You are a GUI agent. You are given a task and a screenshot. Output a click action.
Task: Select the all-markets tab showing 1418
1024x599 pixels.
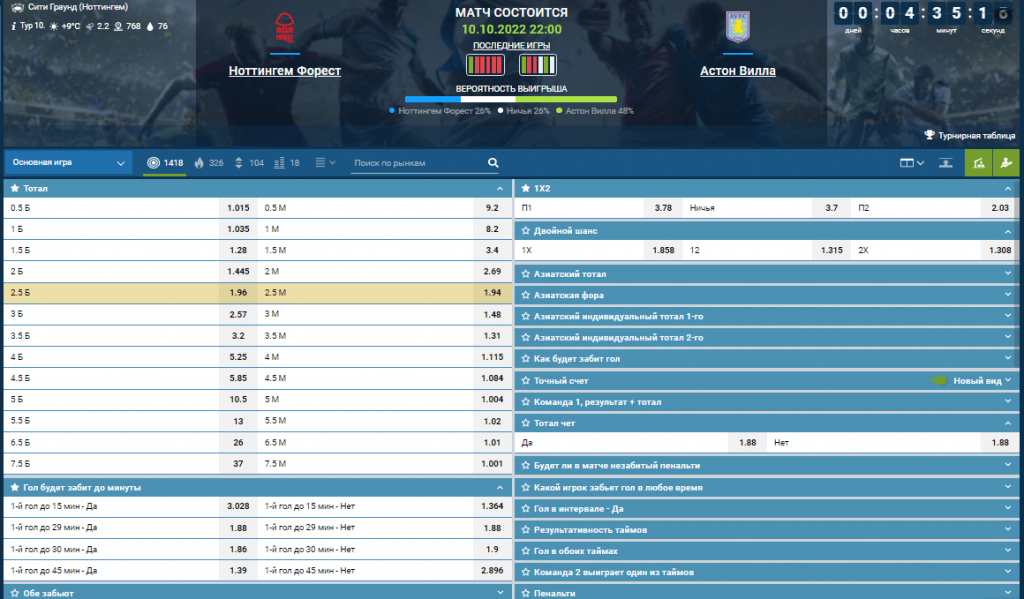(165, 163)
